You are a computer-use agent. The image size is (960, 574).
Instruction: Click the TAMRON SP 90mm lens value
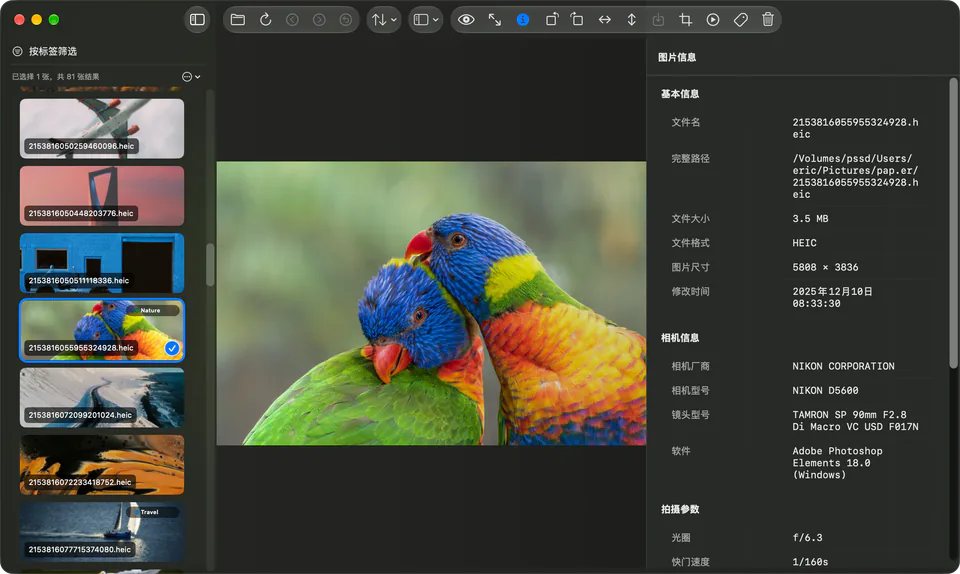point(855,420)
